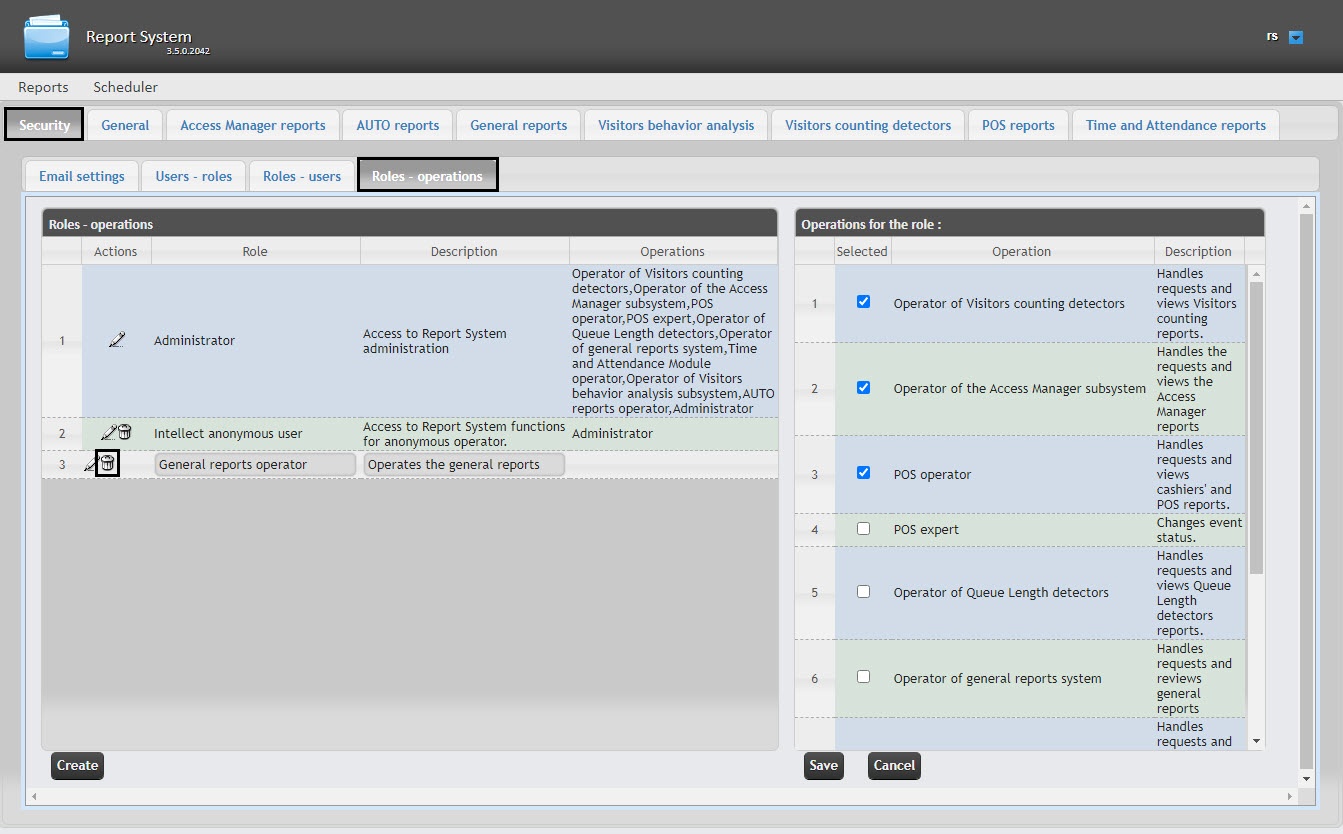
Task: Delete the General reports operator role
Action: [x=107, y=464]
